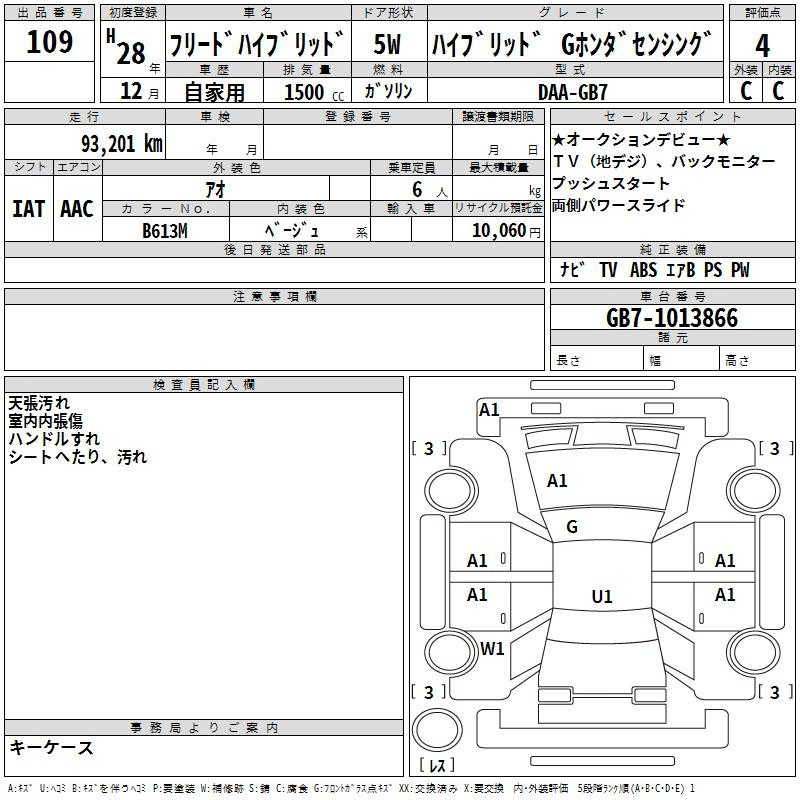Click TV(地デジ)、バックモニター line
This screenshot has height=800, width=800.
tap(664, 161)
